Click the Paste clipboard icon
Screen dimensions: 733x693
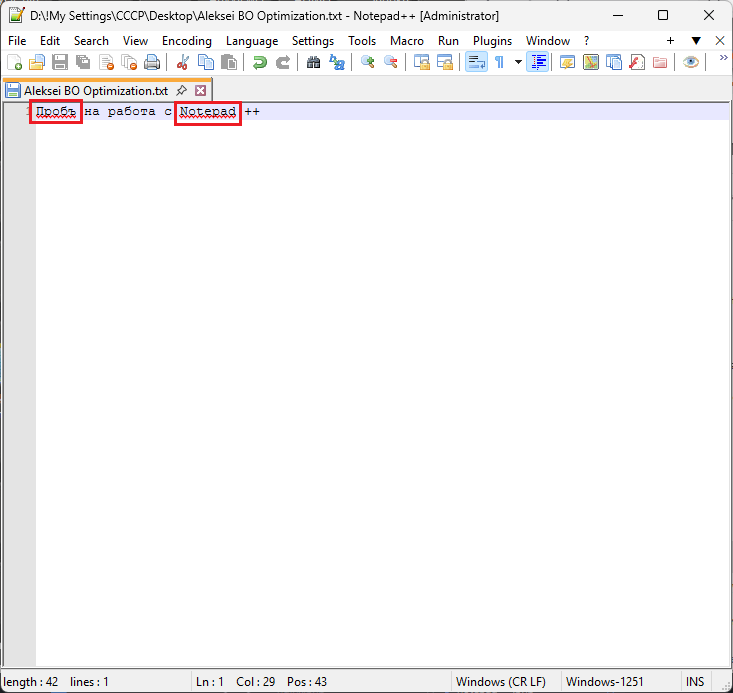tap(229, 62)
